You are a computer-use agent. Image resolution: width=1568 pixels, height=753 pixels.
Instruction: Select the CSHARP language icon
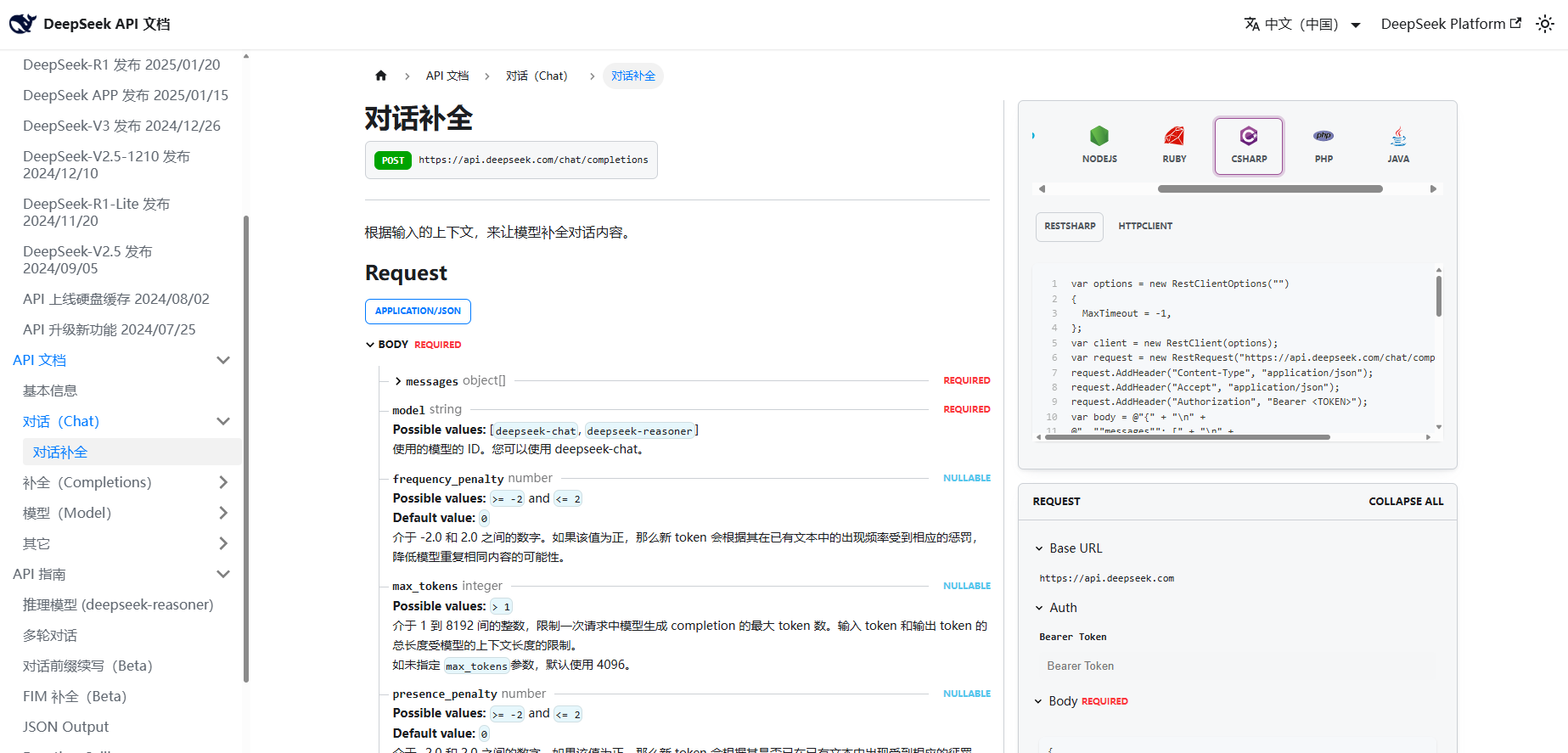click(1249, 145)
